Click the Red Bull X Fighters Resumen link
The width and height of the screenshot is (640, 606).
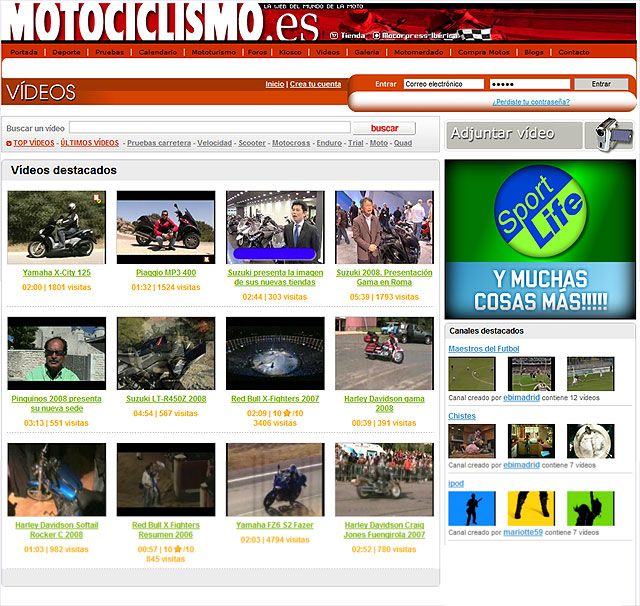(x=166, y=530)
